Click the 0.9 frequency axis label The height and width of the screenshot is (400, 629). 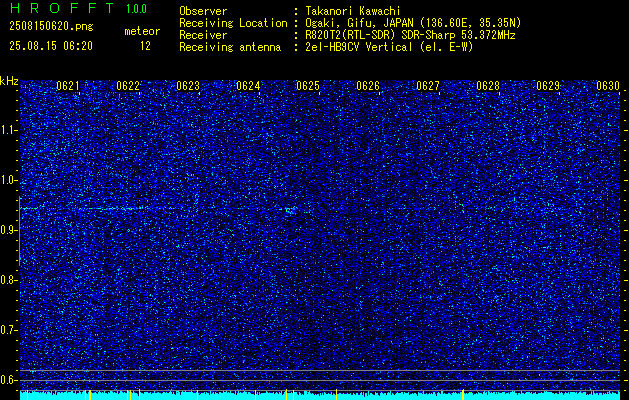pyautogui.click(x=9, y=230)
